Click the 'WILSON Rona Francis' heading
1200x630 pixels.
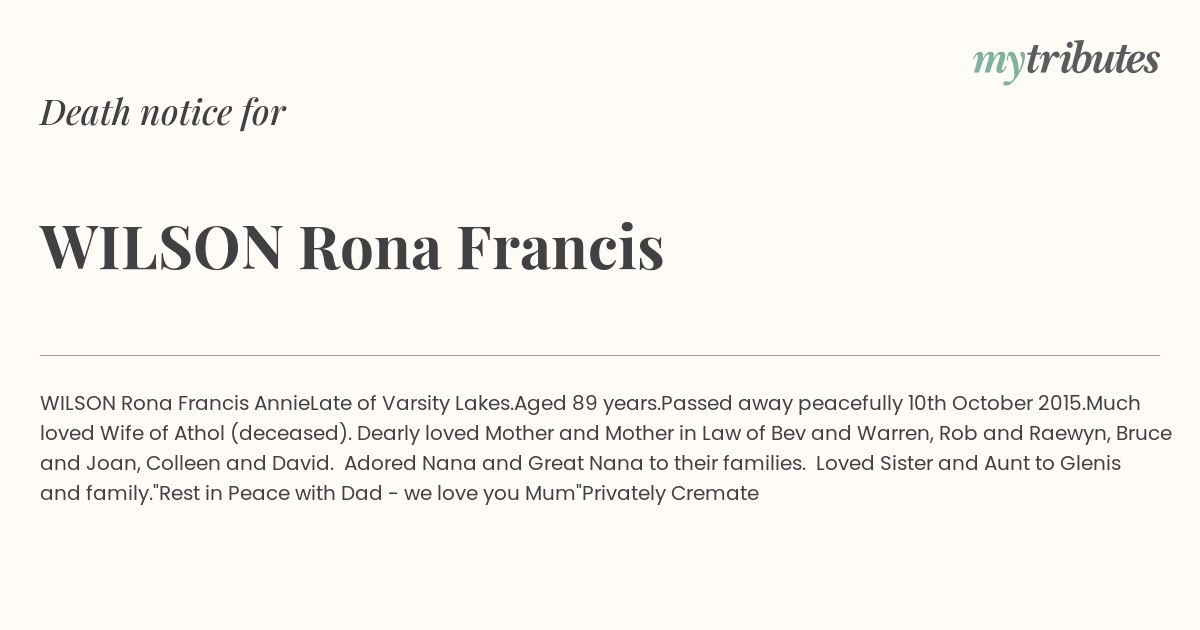pyautogui.click(x=352, y=247)
